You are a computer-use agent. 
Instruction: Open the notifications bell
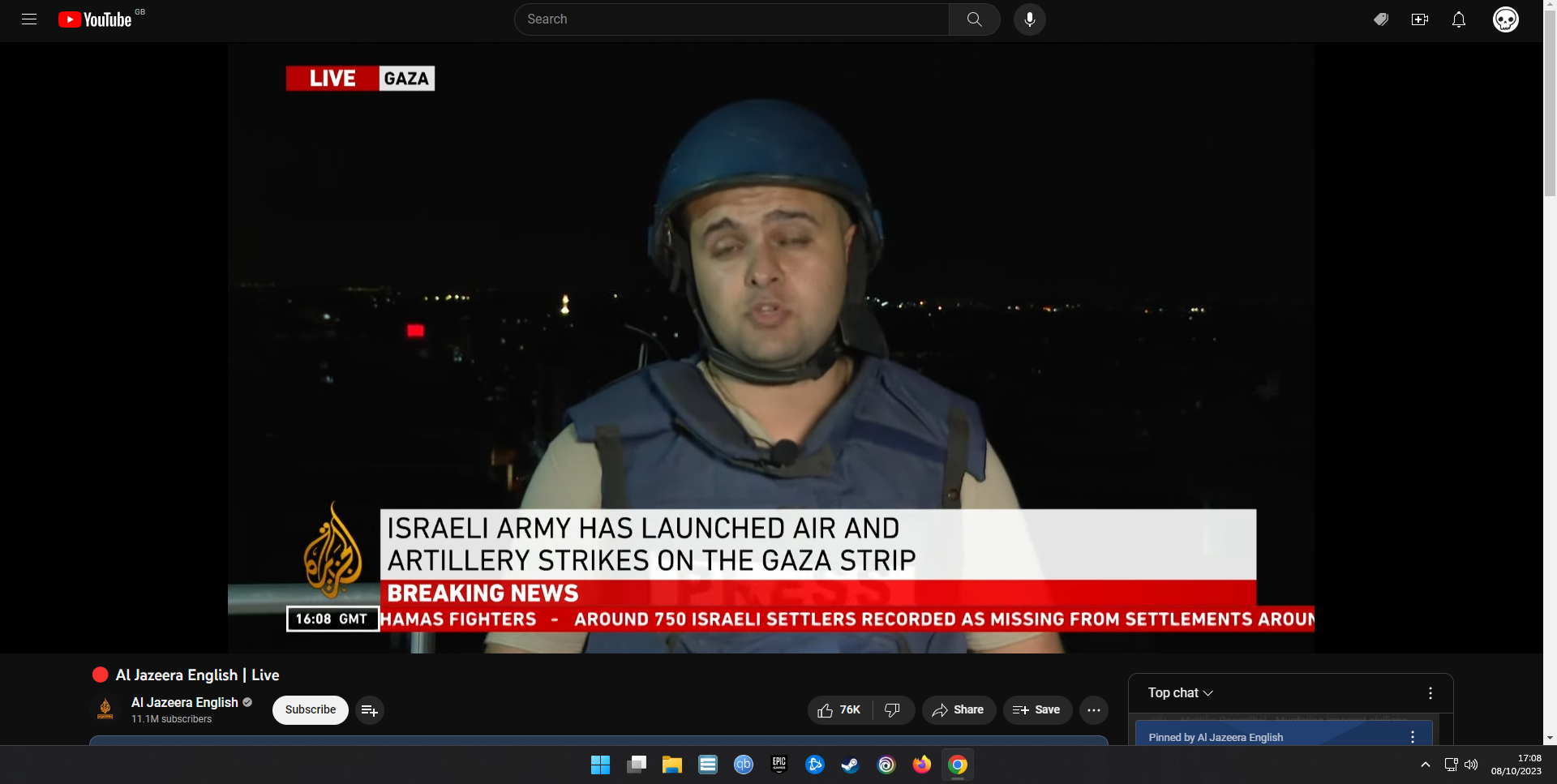[1458, 19]
